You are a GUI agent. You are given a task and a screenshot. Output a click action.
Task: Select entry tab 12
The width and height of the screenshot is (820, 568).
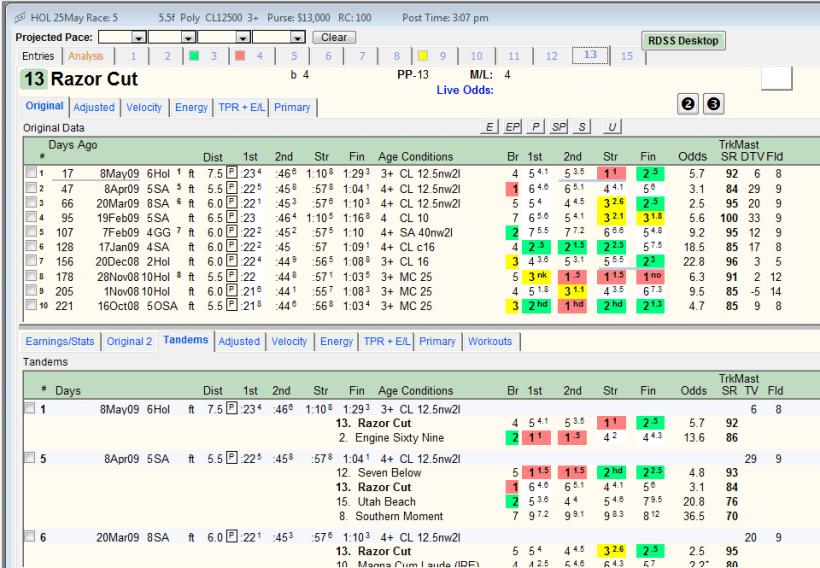pos(551,56)
